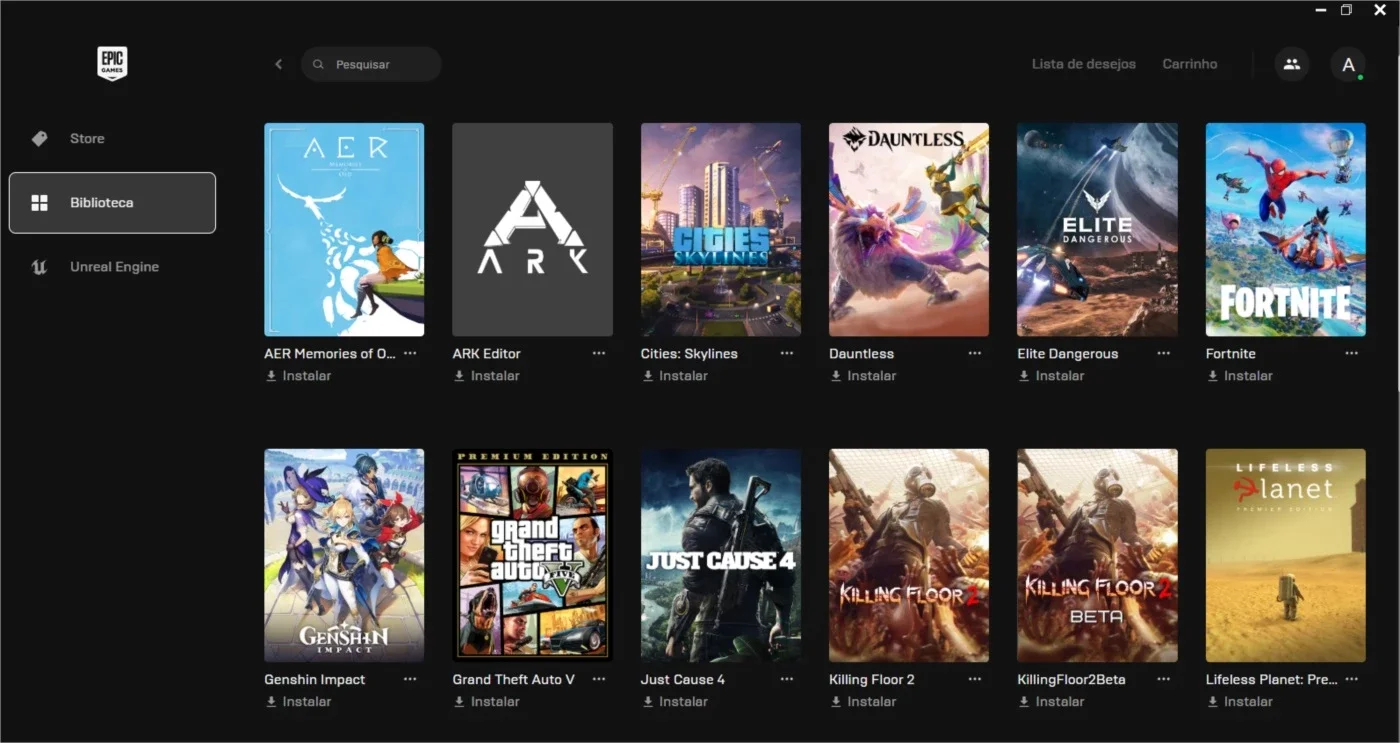Restore the launcher window size
Image resolution: width=1400 pixels, height=743 pixels.
pos(1347,10)
